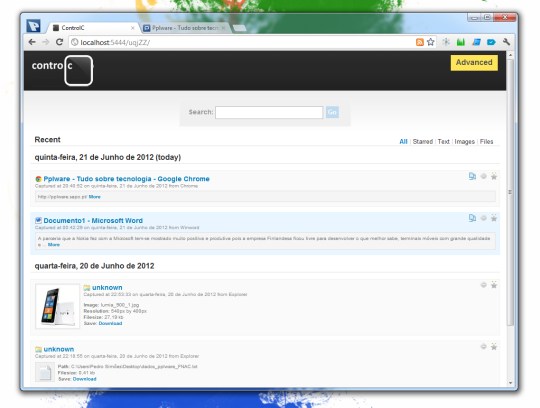Screen dimensions: 540x408
Task: Click the Chrome icon beside Pplware entry
Action: 39,179
